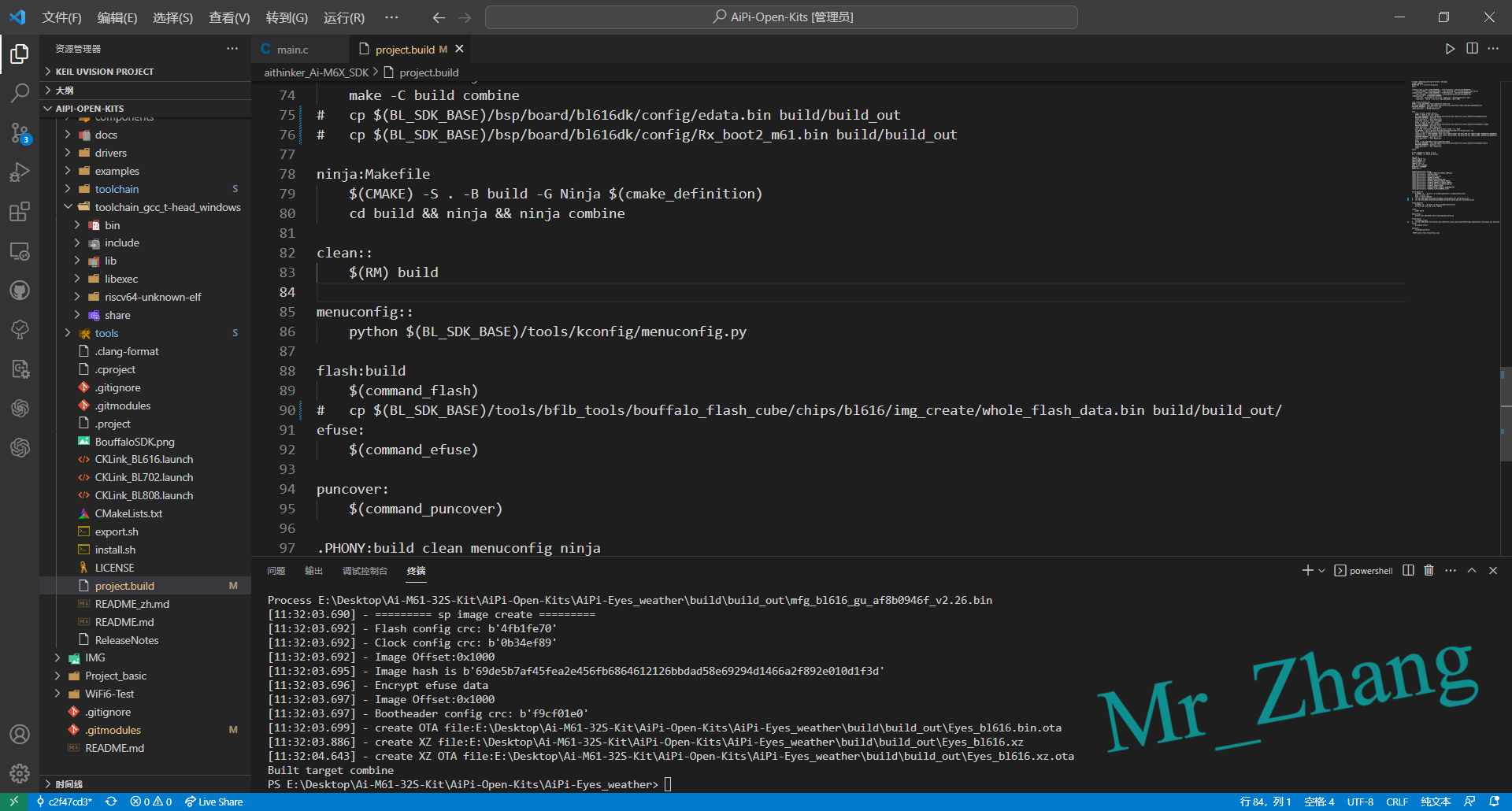Add a new terminal with plus icon
This screenshot has height=811, width=1512.
coord(1307,571)
